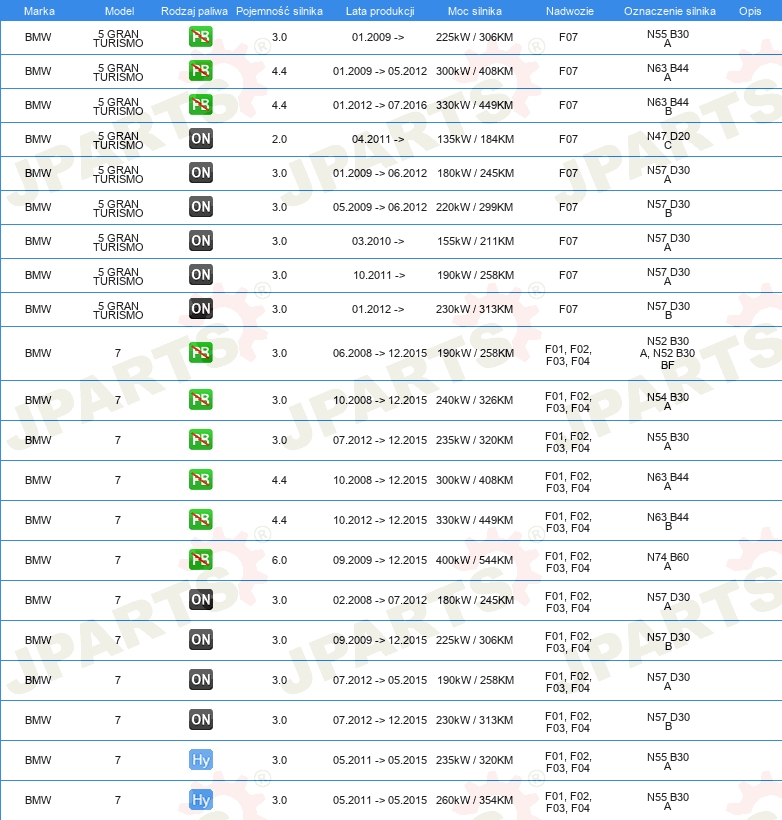
Task: Select ON diesel icon in BMW 7 07.2012 -> 05.2015 row
Action: coord(201,680)
